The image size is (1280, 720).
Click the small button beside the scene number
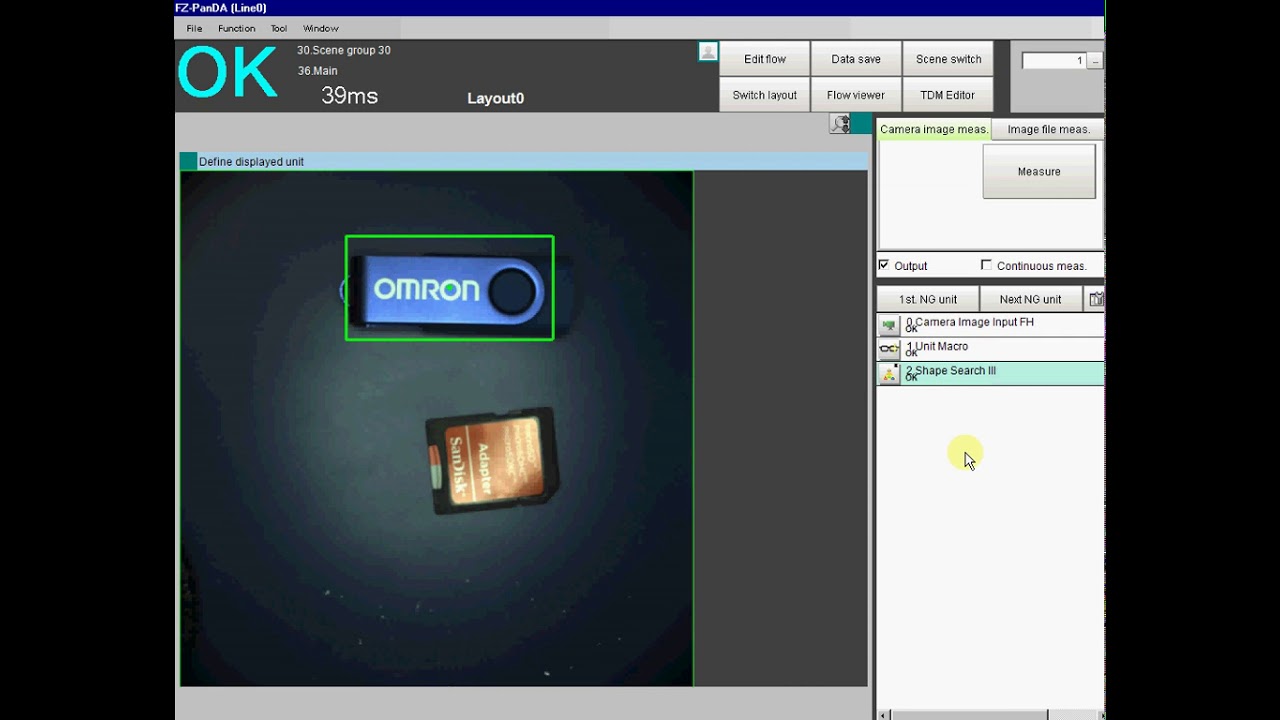1095,61
